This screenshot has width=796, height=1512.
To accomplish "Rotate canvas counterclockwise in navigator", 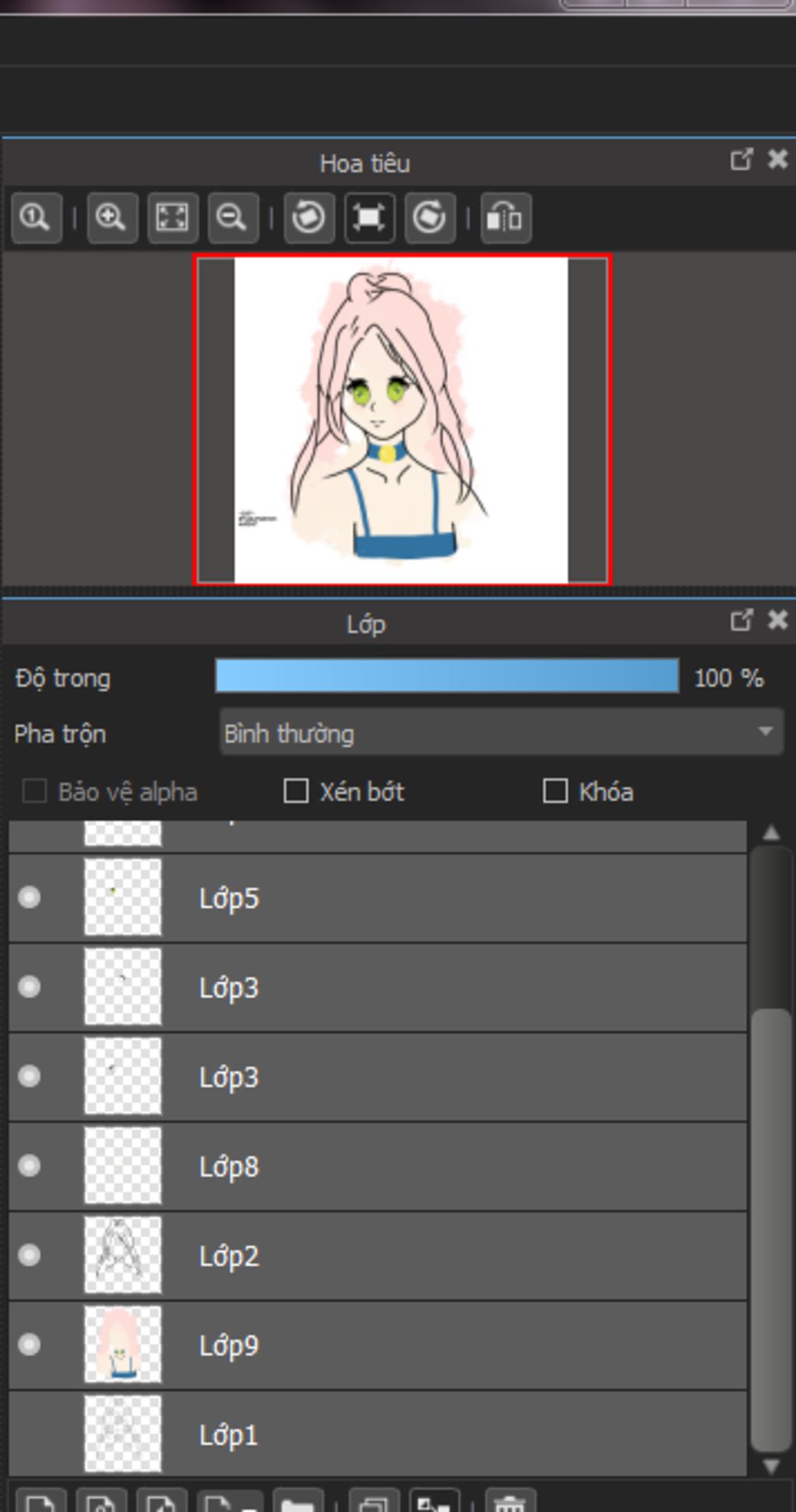I will click(309, 218).
